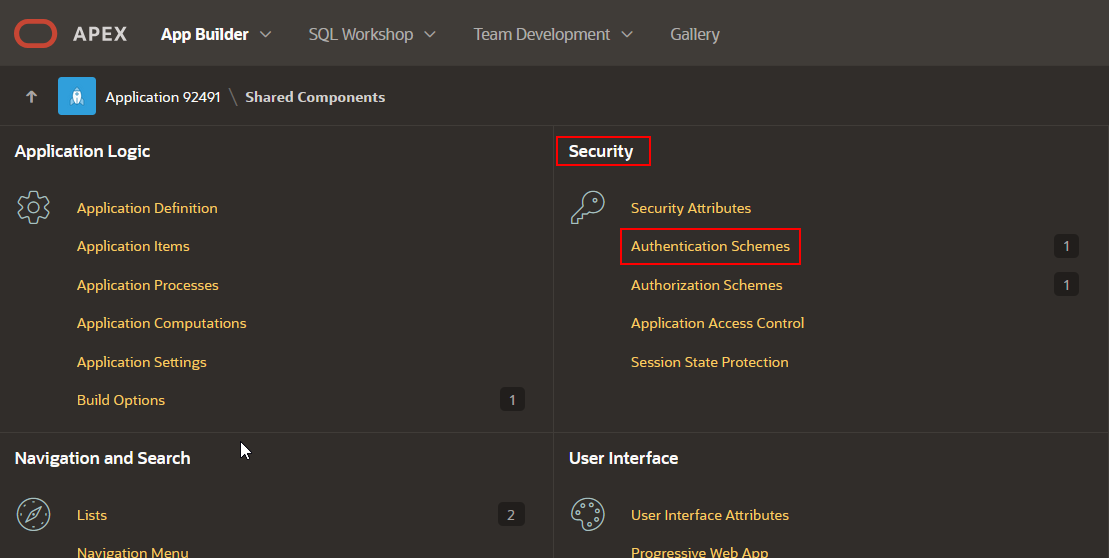Open Authorization Schemes
This screenshot has width=1109, height=558.
(x=706, y=285)
